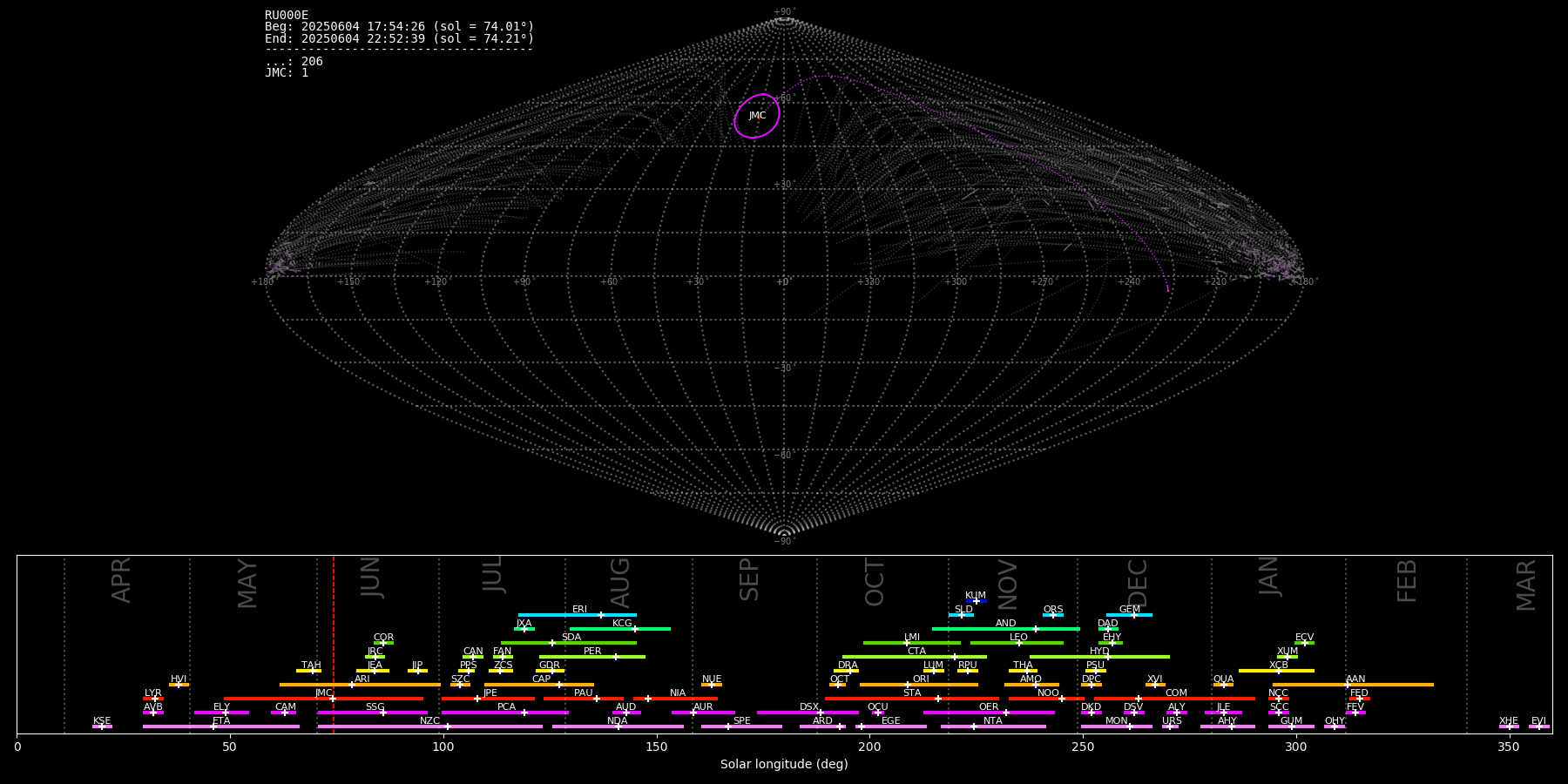This screenshot has height=784, width=1568.
Task: Click the CAP shower label
Action: (541, 679)
